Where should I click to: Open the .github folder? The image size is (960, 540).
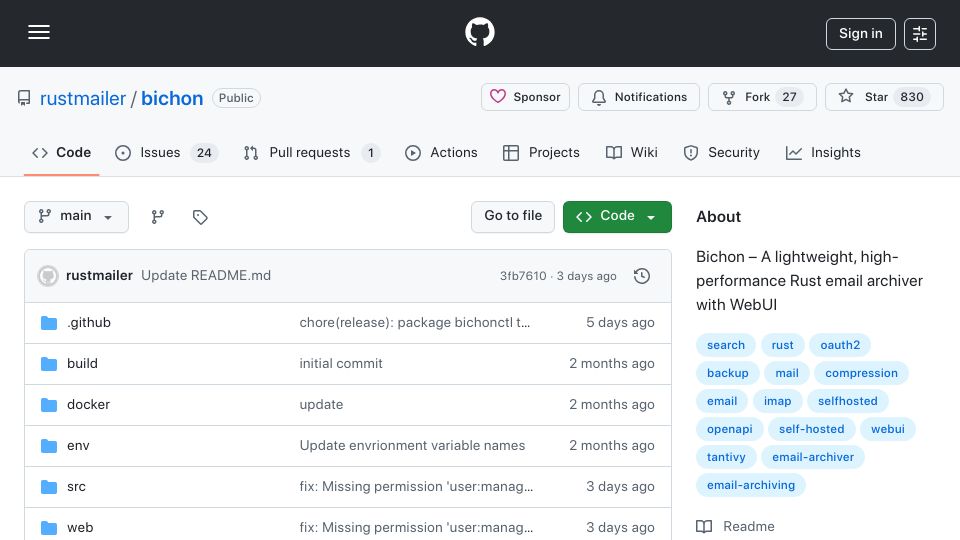pyautogui.click(x=89, y=323)
